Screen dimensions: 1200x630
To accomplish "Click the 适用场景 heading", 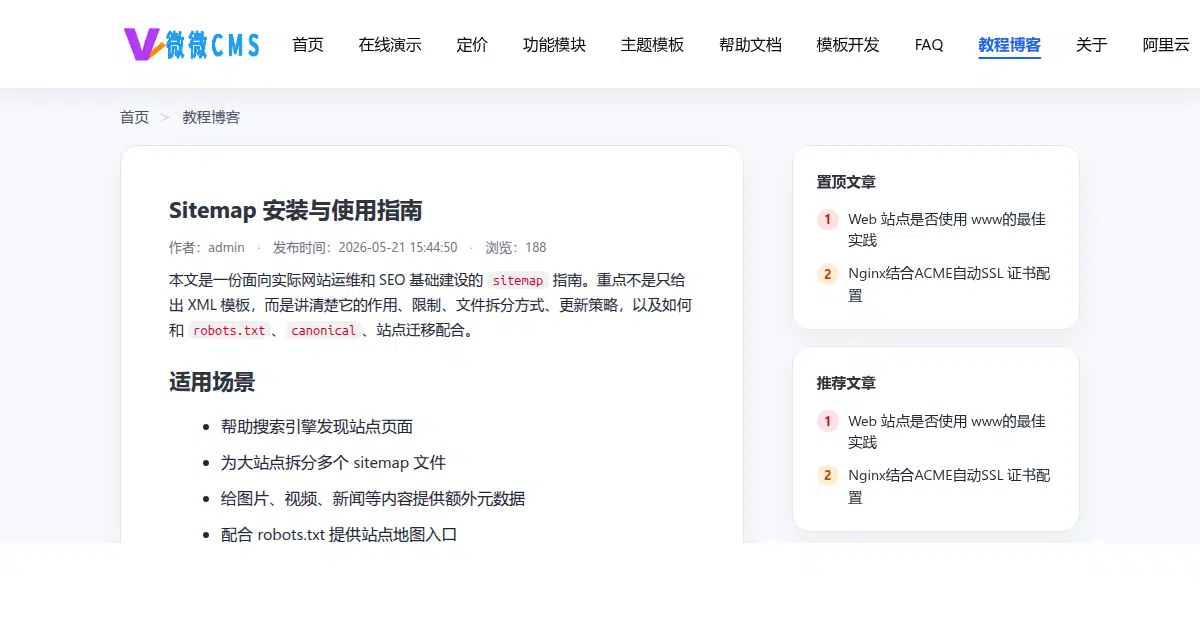I will click(212, 382).
